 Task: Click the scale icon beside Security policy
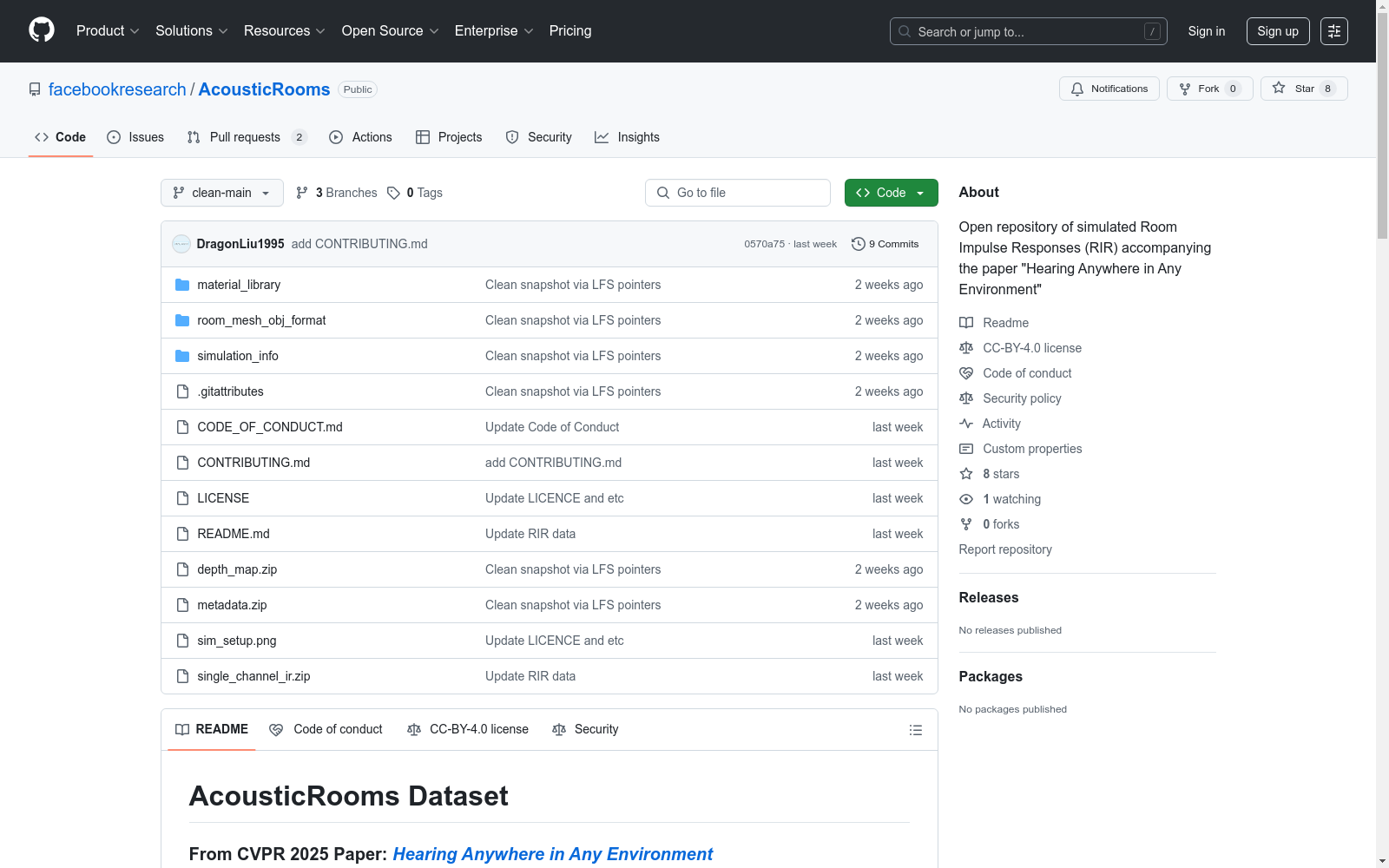(966, 398)
